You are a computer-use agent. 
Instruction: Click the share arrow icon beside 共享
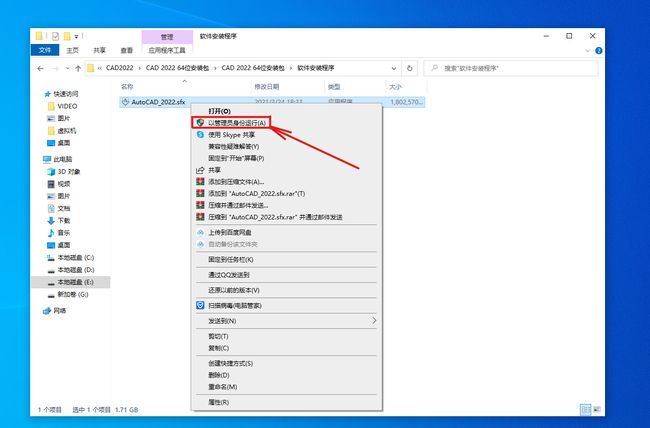(x=200, y=170)
